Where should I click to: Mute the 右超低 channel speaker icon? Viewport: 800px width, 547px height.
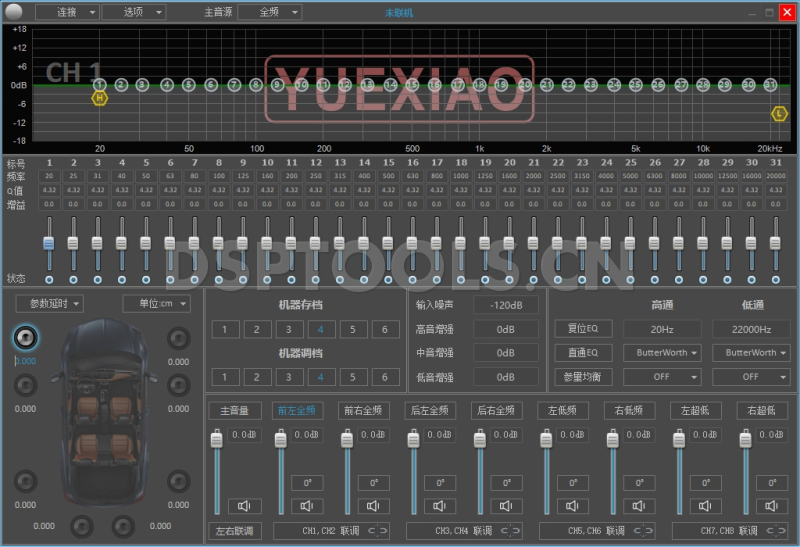[771, 506]
